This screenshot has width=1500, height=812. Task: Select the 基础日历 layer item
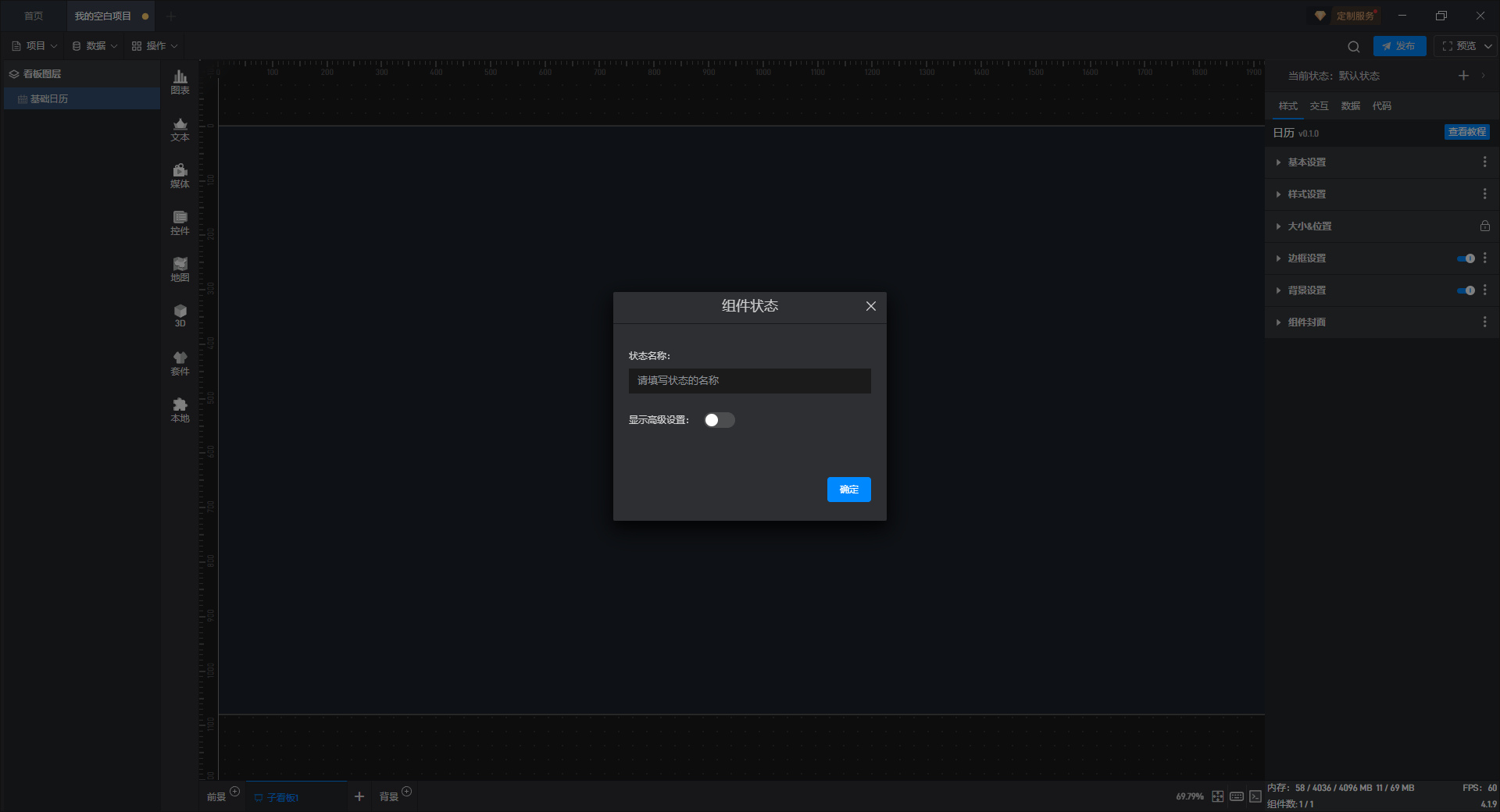[x=82, y=99]
